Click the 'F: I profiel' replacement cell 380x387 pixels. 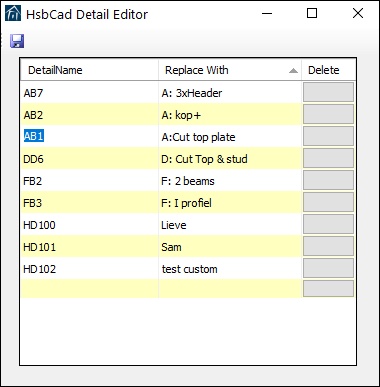click(230, 203)
